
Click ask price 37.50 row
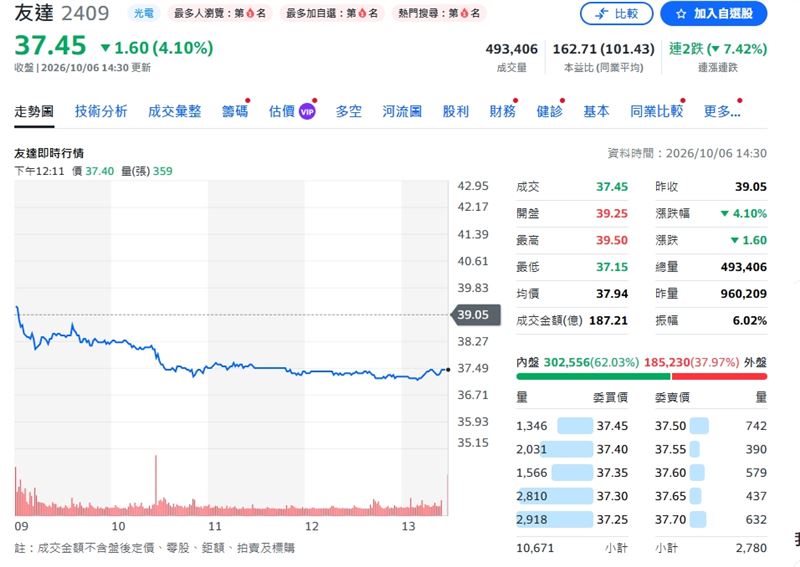point(711,426)
